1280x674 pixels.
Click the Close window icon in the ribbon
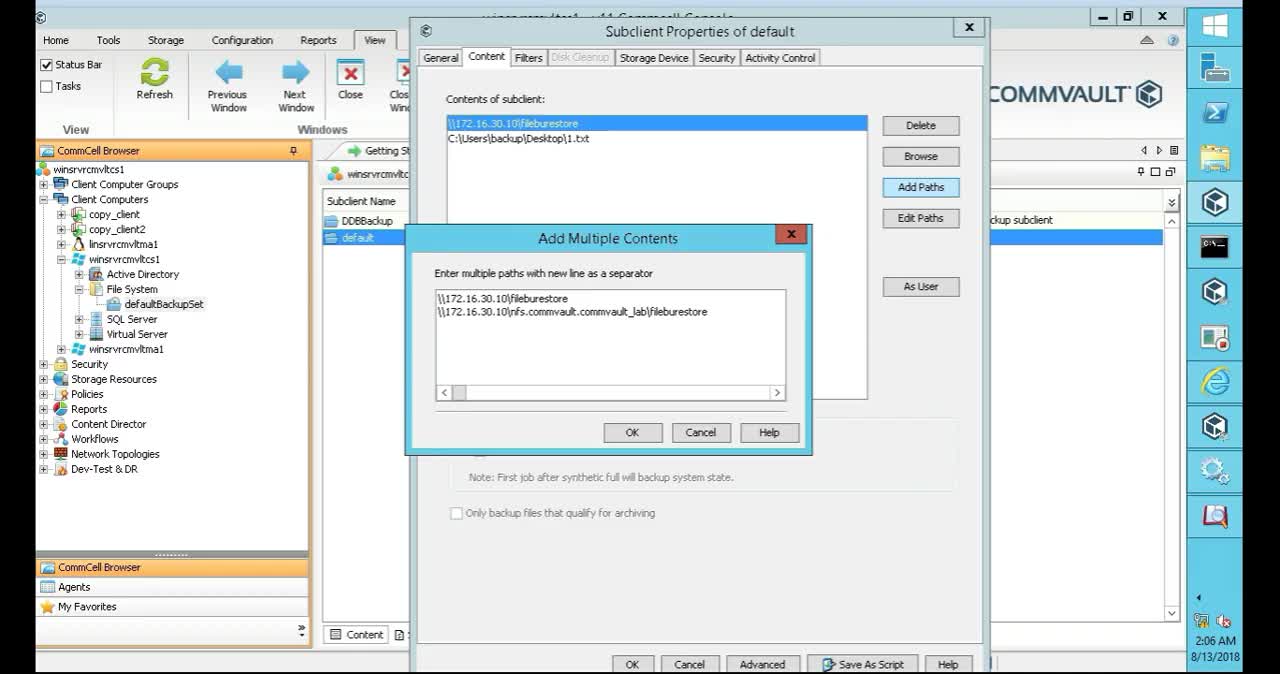(350, 73)
